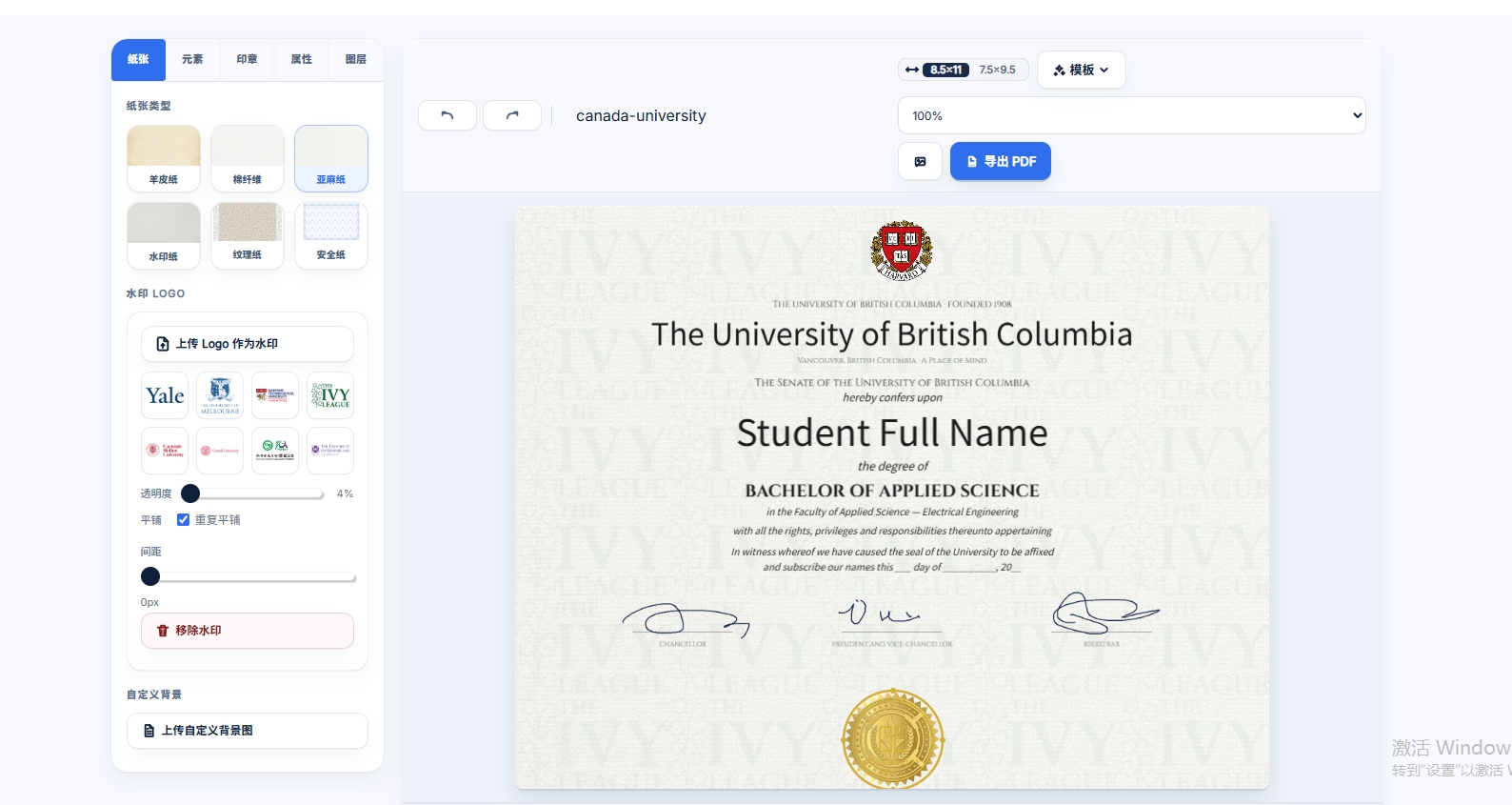Select BACHELOR OF APPLIED SCIENCE text
The image size is (1512, 805).
click(x=892, y=491)
